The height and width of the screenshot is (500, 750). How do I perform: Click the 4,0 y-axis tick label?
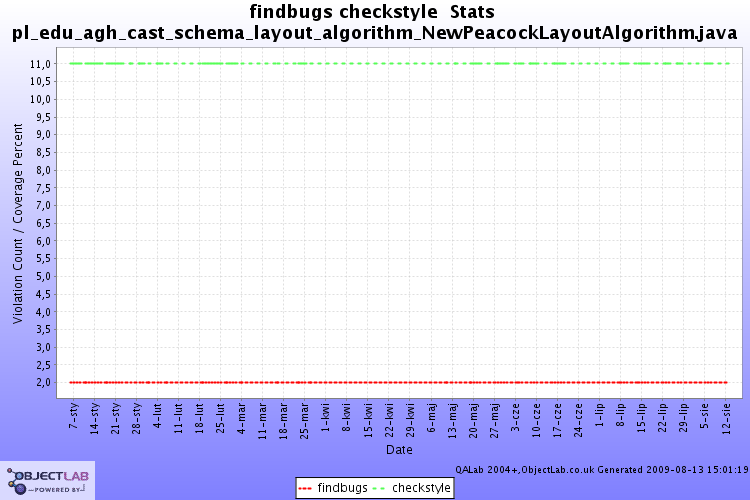[43, 312]
